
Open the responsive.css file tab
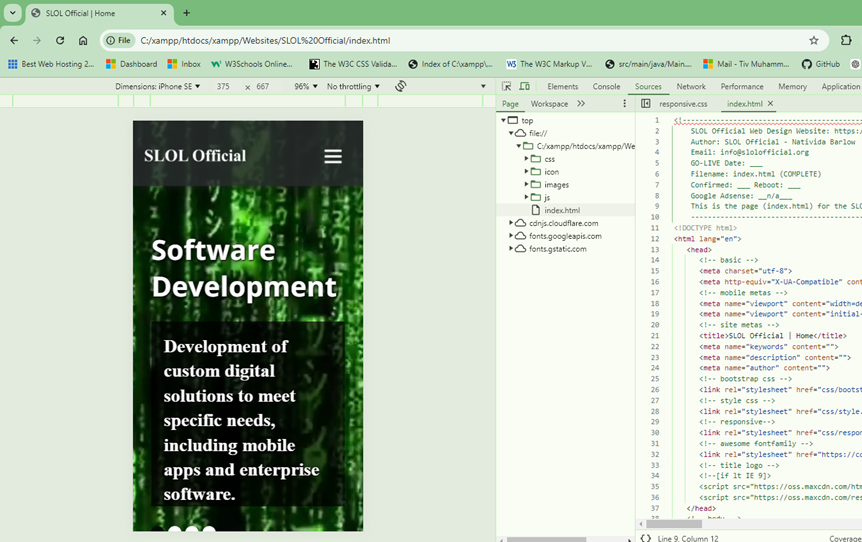(x=683, y=104)
